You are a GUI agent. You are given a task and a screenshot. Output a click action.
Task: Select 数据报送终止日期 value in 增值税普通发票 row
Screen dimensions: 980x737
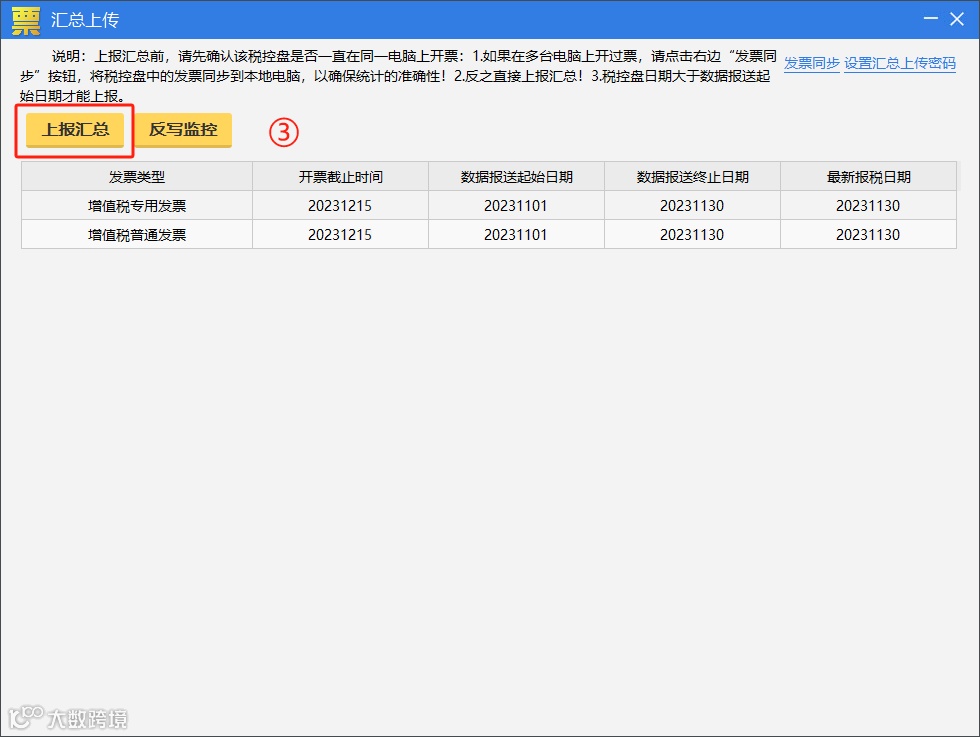(x=692, y=234)
